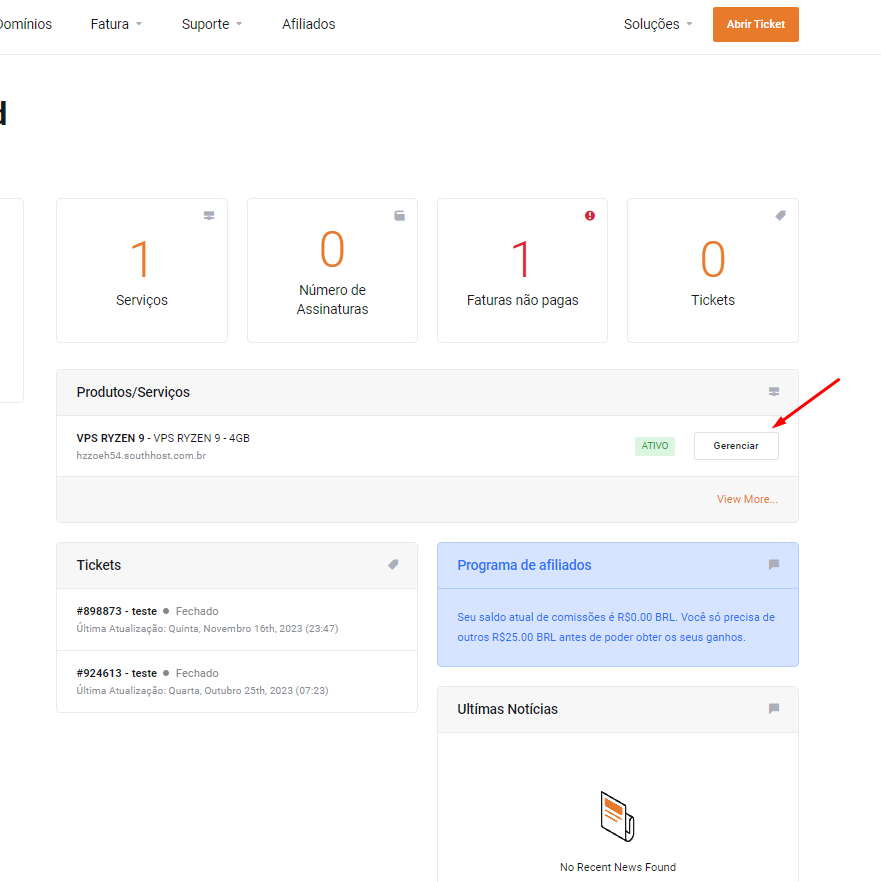The width and height of the screenshot is (881, 882).
Task: Click server icon in Produtos/Serviços header
Action: pos(773,392)
